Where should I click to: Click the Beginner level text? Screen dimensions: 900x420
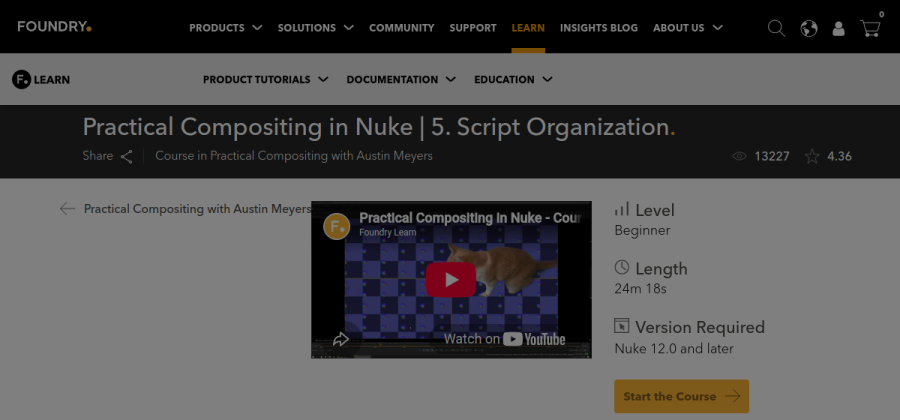pos(642,231)
